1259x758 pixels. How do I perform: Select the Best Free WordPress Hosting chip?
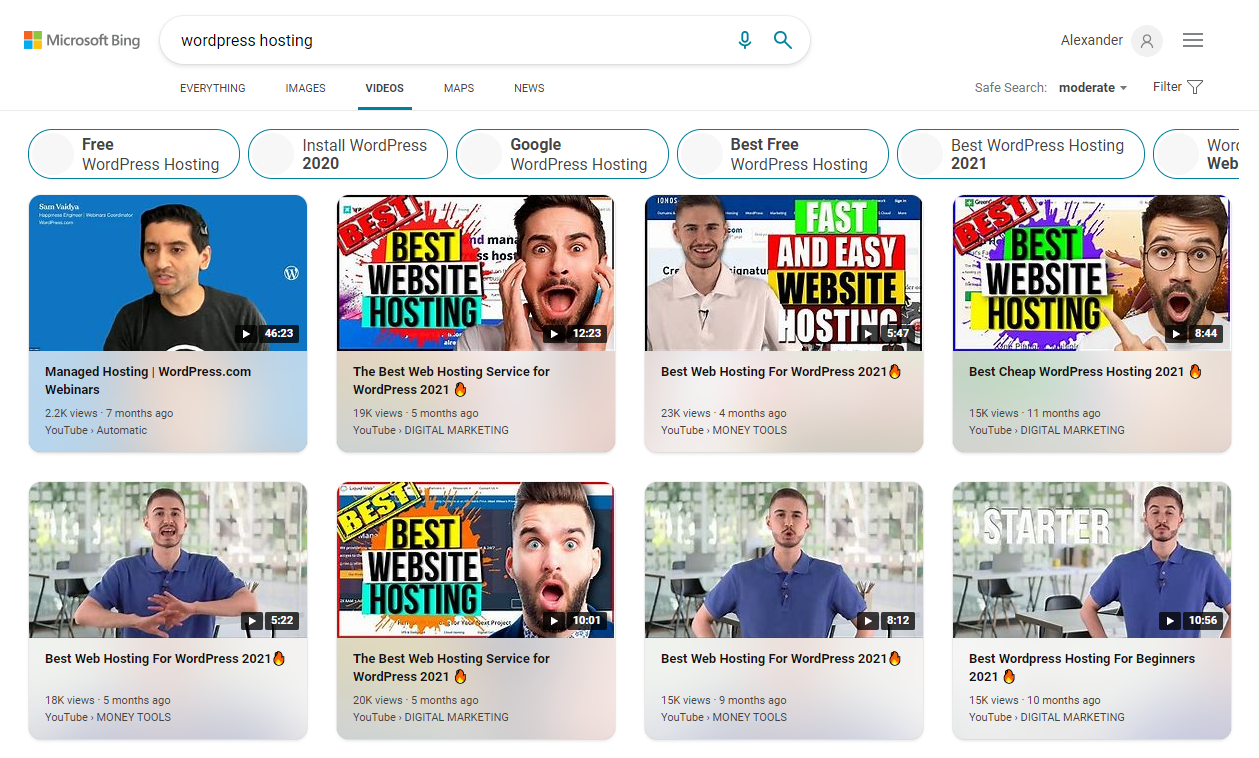pos(783,153)
